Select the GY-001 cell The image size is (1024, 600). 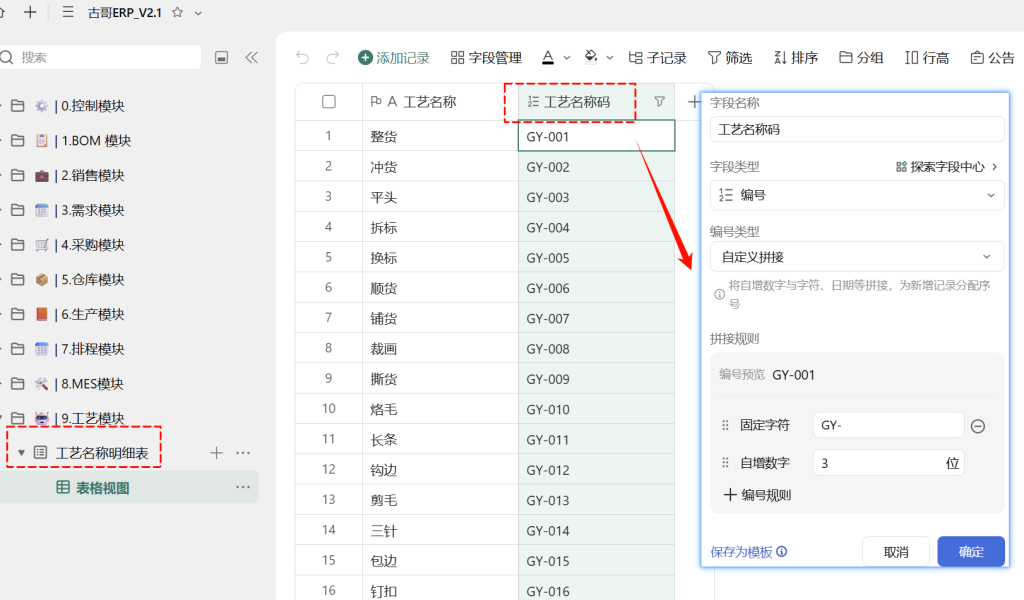pyautogui.click(x=596, y=136)
